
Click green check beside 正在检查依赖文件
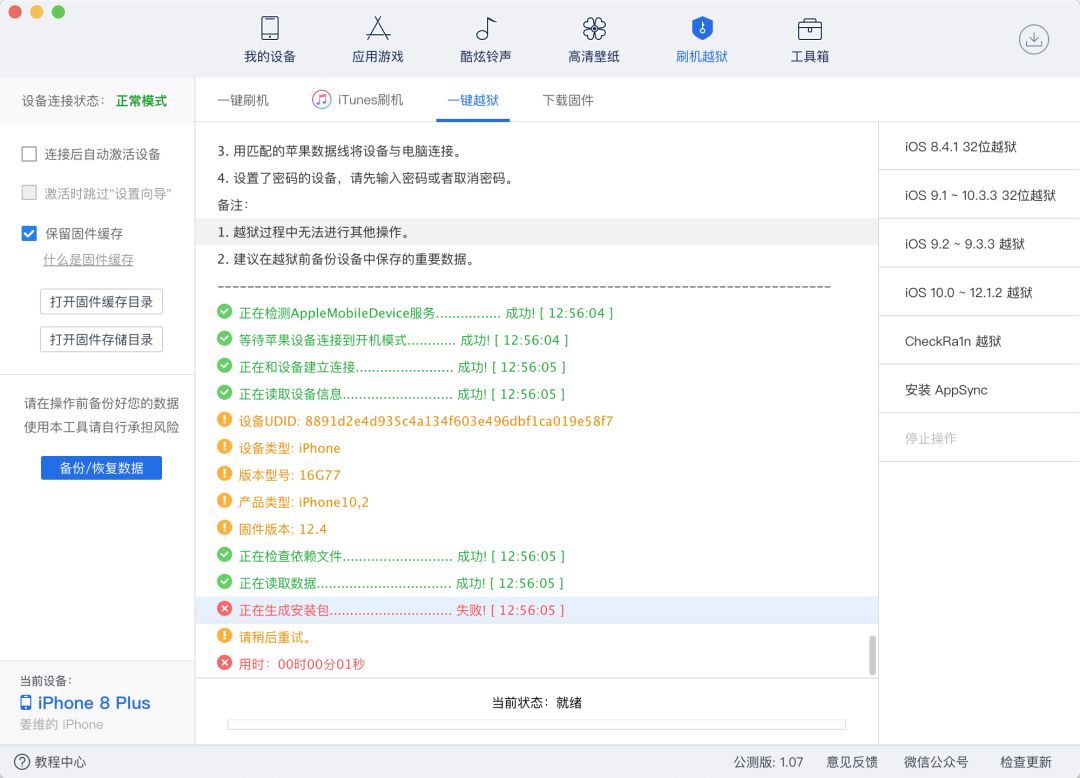pyautogui.click(x=225, y=555)
